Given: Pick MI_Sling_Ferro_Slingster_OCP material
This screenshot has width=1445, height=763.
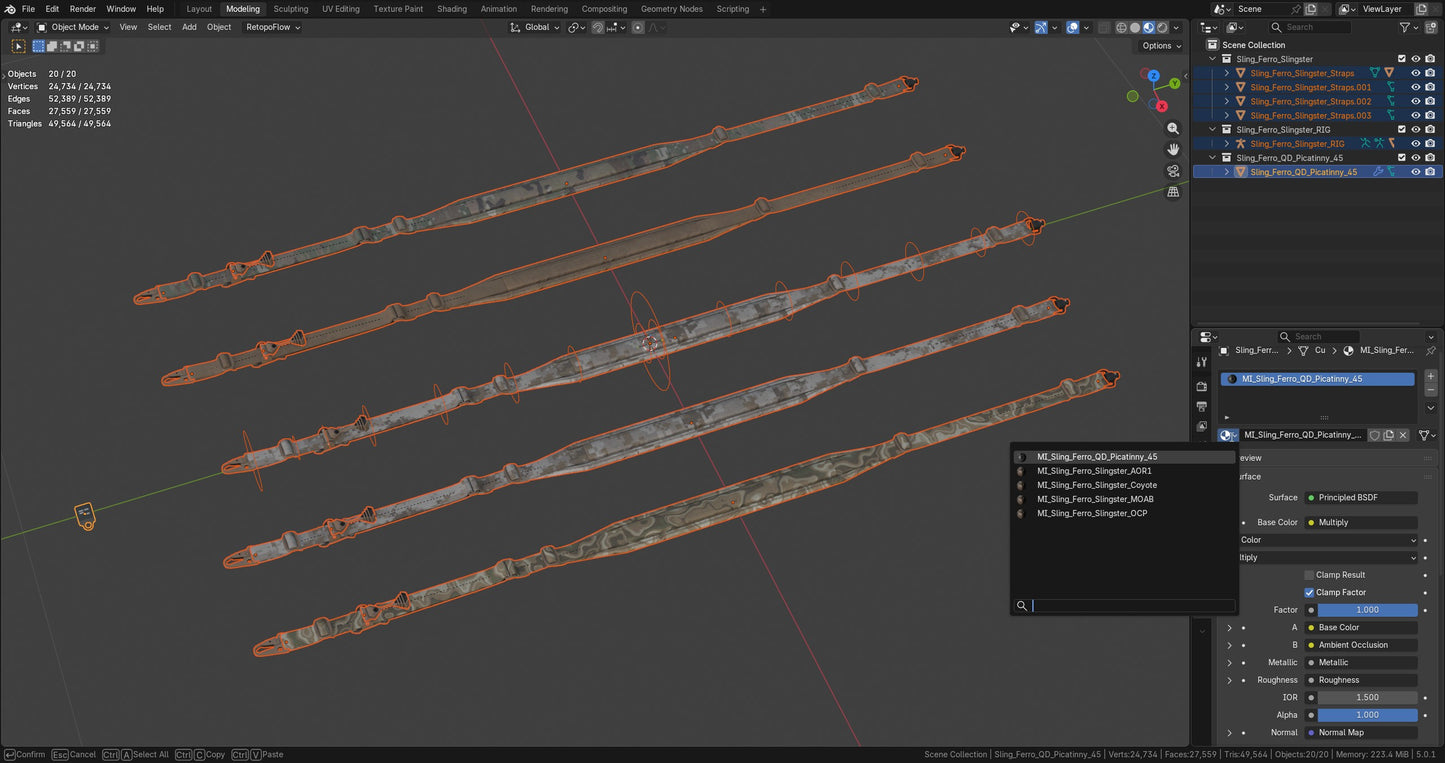Looking at the screenshot, I should tap(1123, 513).
